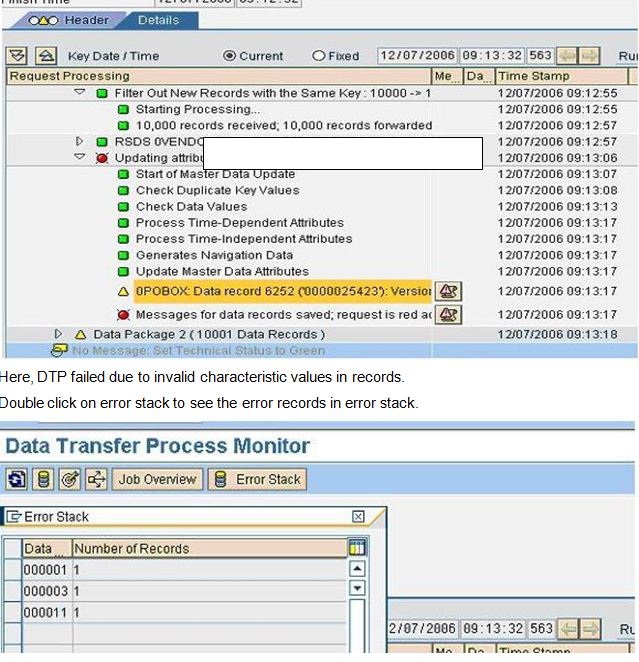Screen dimensions: 639x662
Task: Click next time arrow in lower monitor window
Action: (x=590, y=629)
